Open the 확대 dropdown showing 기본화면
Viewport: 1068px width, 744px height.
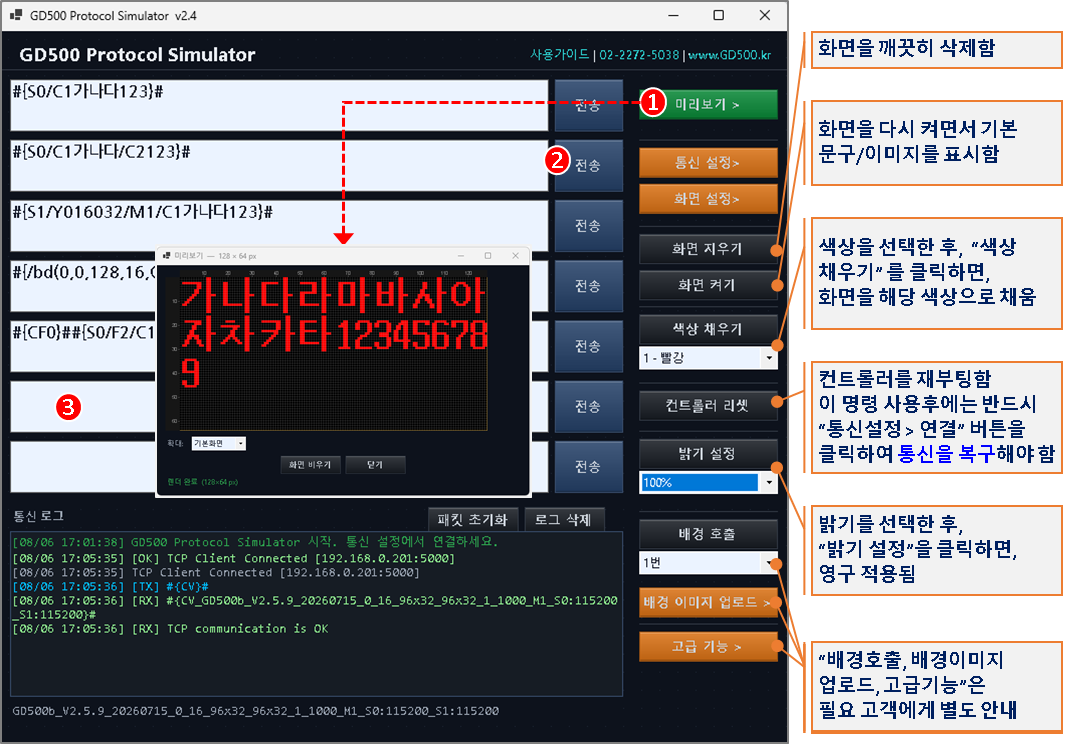[x=219, y=444]
